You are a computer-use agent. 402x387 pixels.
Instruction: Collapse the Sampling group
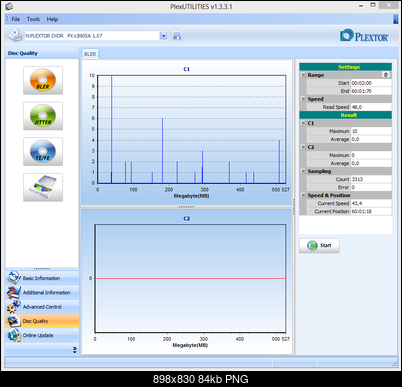tap(303, 171)
